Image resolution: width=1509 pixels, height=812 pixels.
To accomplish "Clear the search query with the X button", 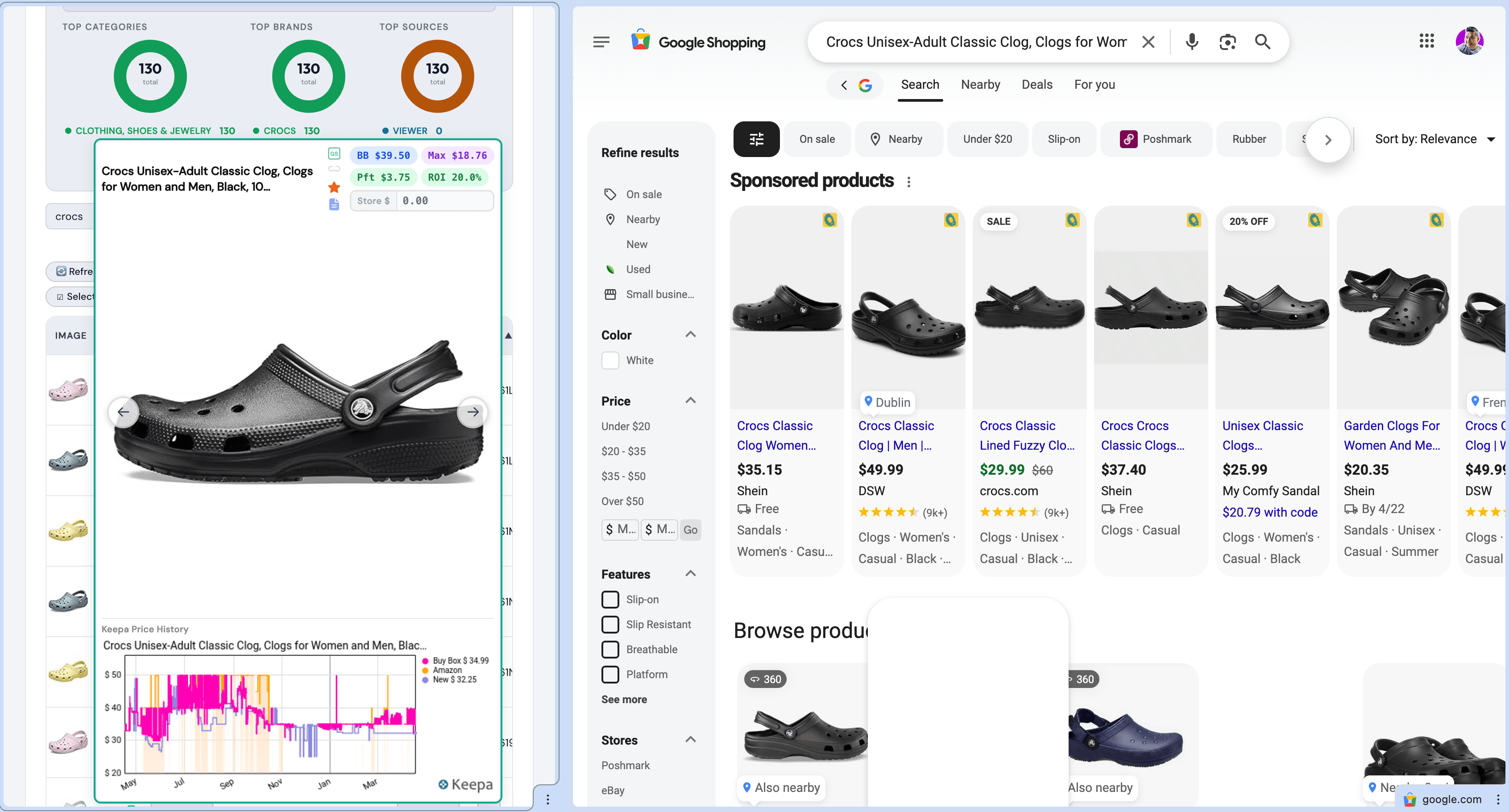I will point(1148,41).
